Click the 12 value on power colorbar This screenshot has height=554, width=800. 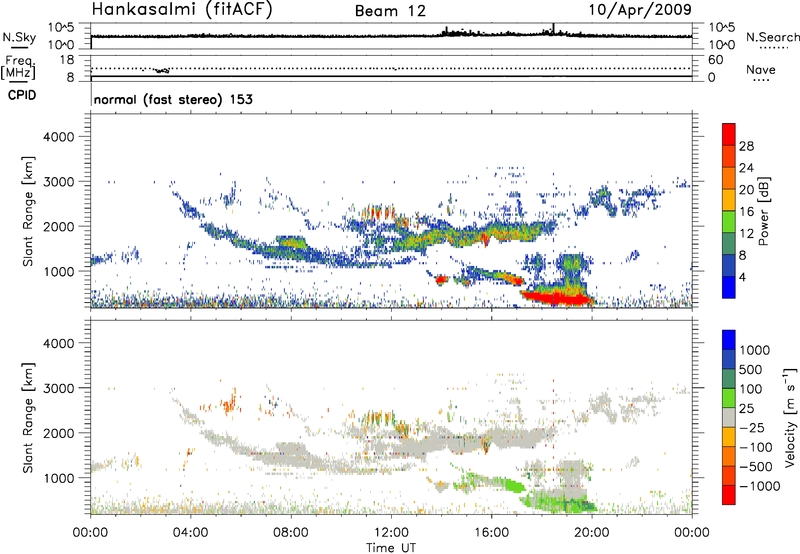point(746,234)
